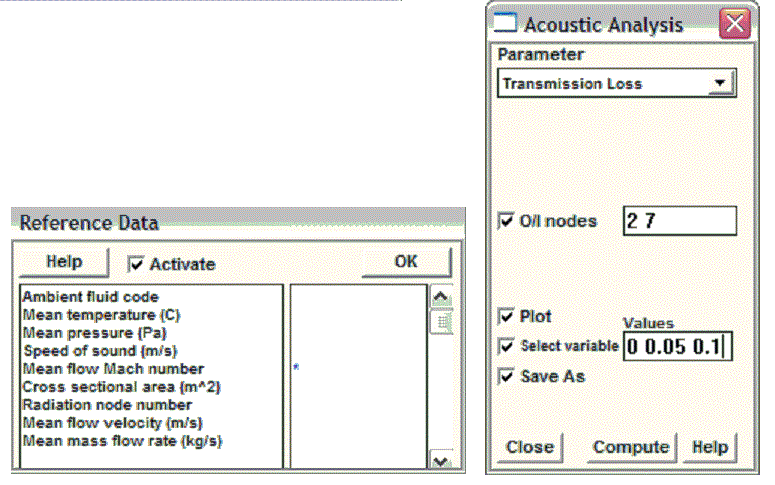Disable the Select variable checkbox
775x485 pixels.
point(506,346)
